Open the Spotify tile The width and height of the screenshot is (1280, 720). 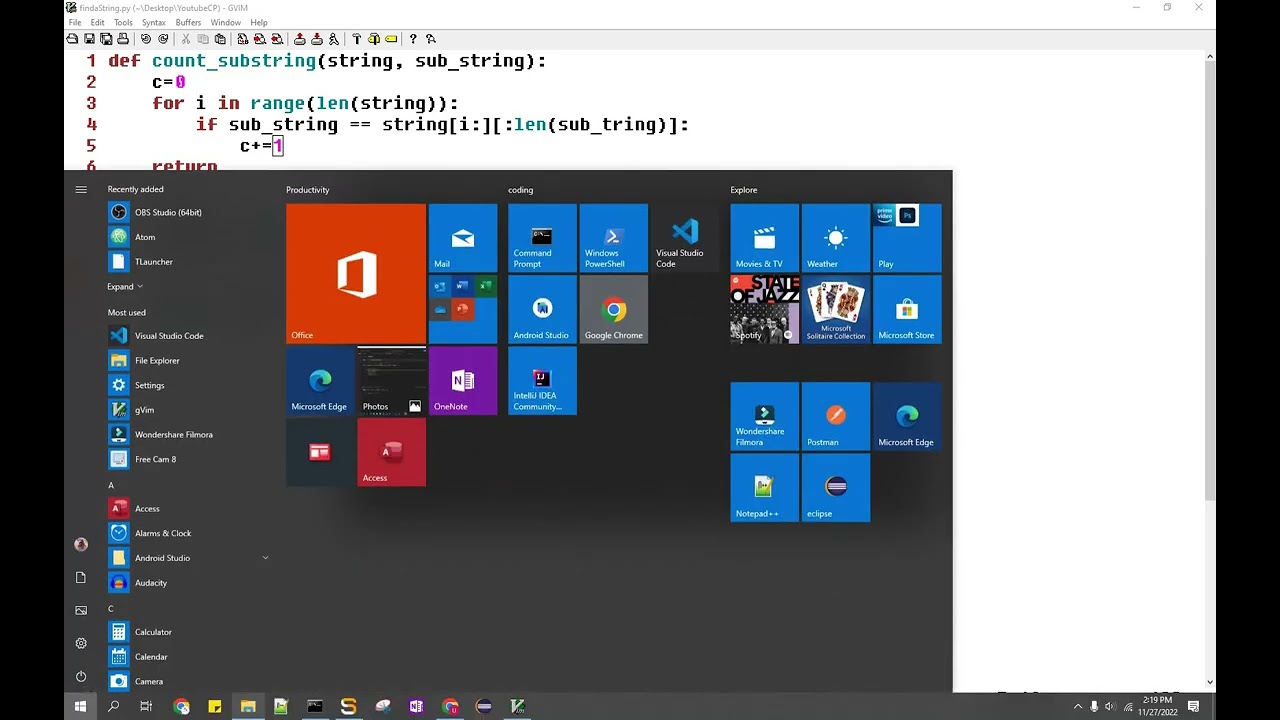[765, 310]
